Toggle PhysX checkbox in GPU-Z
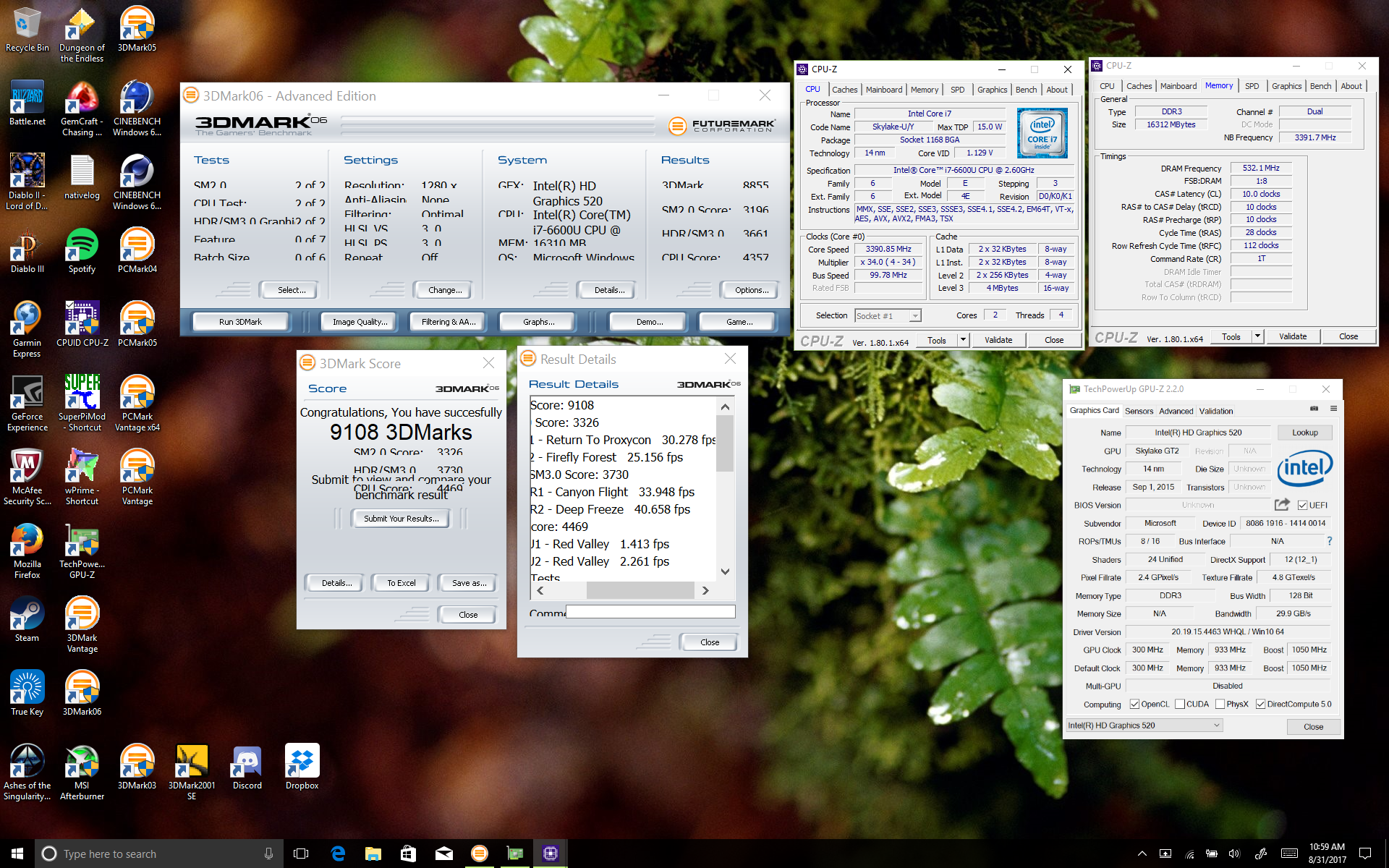This screenshot has width=1389, height=868. (1220, 704)
